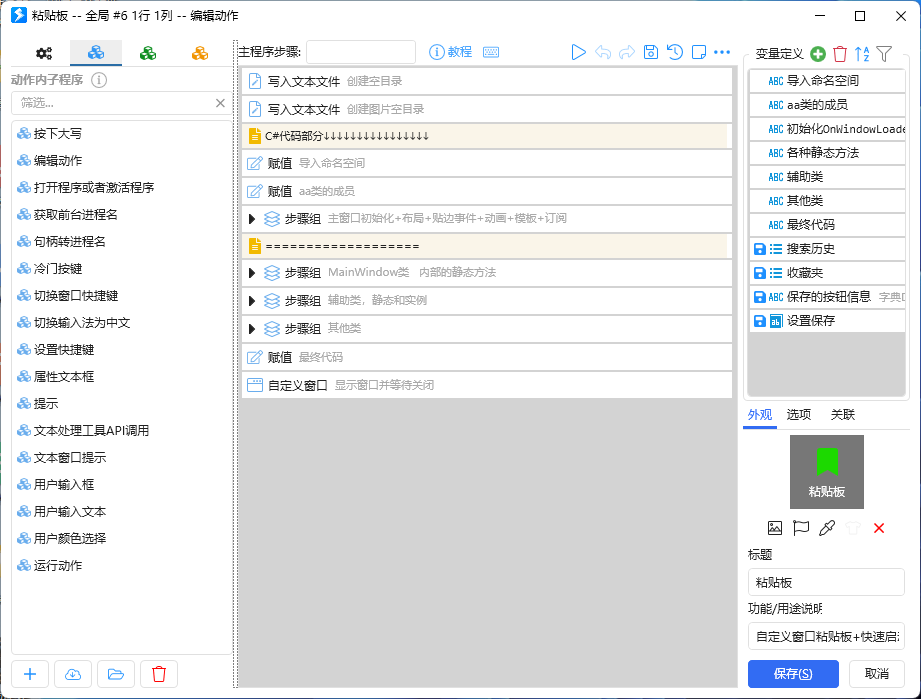
Task: Click the 粘贴板 action button preview
Action: click(x=826, y=472)
